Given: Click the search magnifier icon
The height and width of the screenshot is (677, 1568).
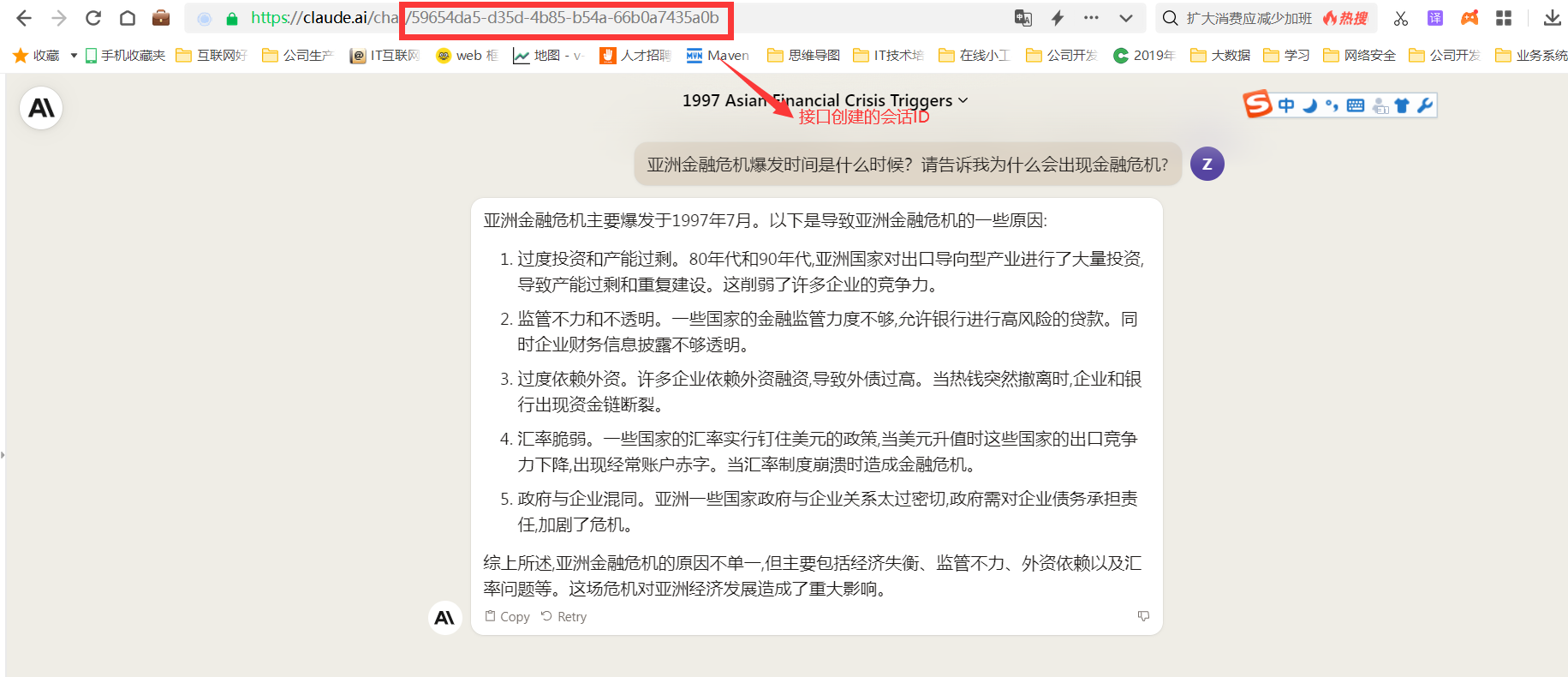Looking at the screenshot, I should pyautogui.click(x=1171, y=18).
